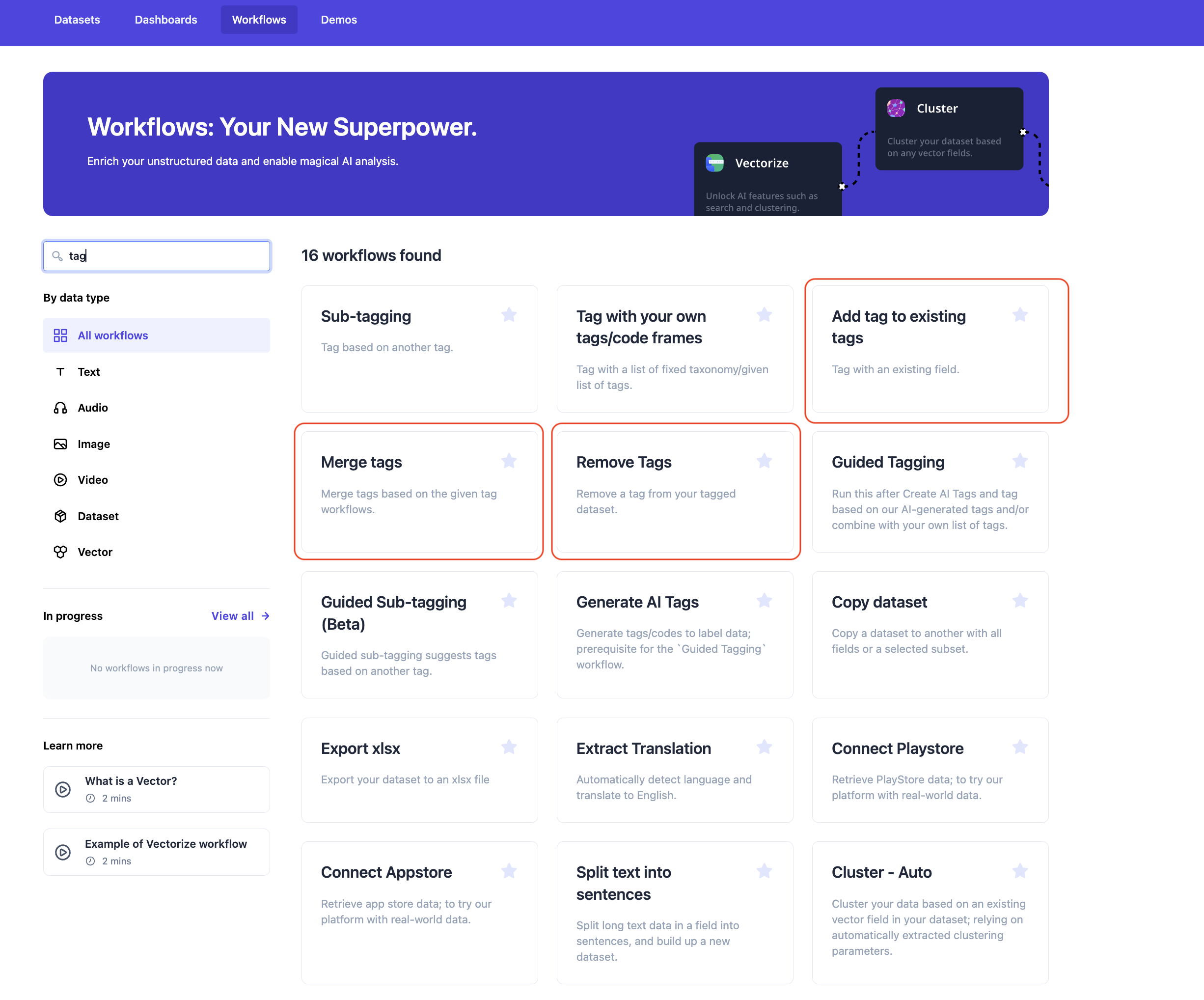This screenshot has height=1000, width=1204.
Task: Click the workflow search input field
Action: [166, 256]
